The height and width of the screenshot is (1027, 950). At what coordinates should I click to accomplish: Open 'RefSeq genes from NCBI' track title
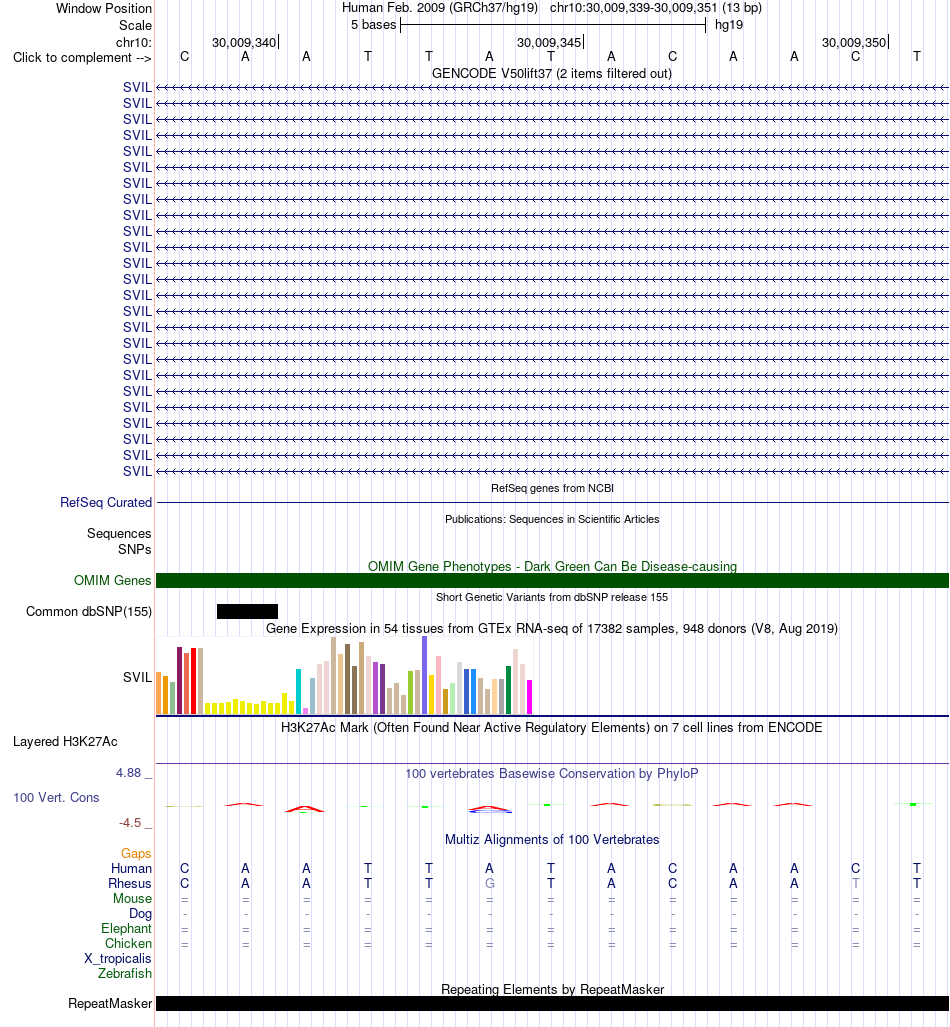(x=552, y=488)
